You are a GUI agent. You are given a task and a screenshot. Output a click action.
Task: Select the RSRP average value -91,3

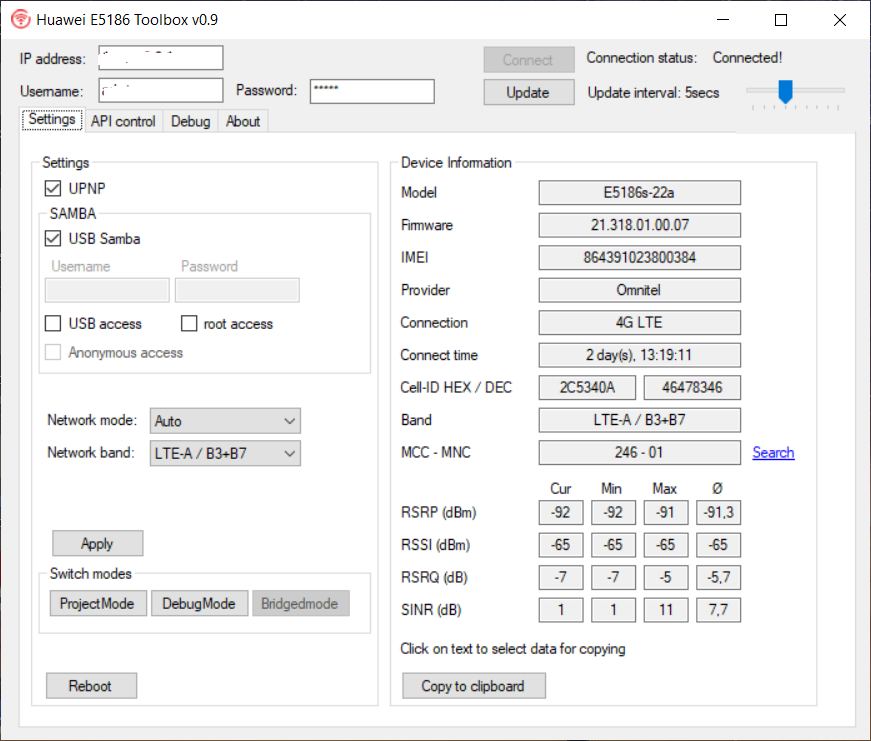[x=718, y=513]
